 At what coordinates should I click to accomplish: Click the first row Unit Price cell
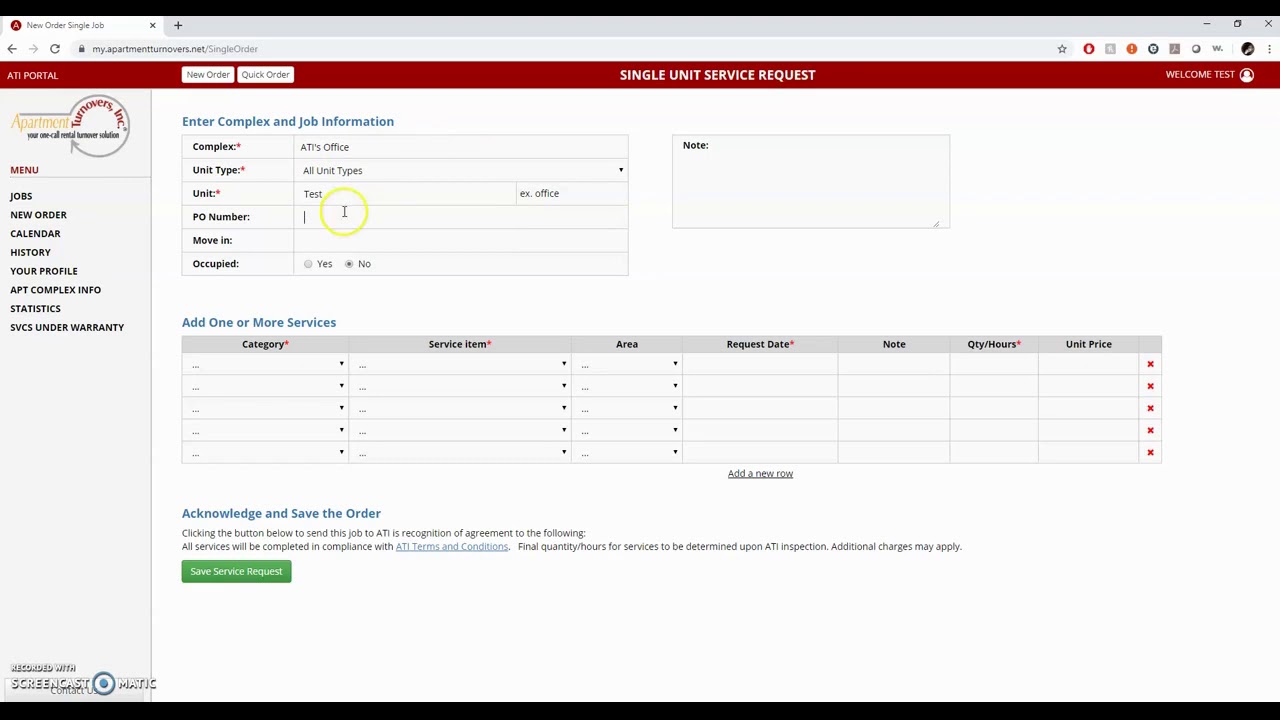[x=1088, y=365]
